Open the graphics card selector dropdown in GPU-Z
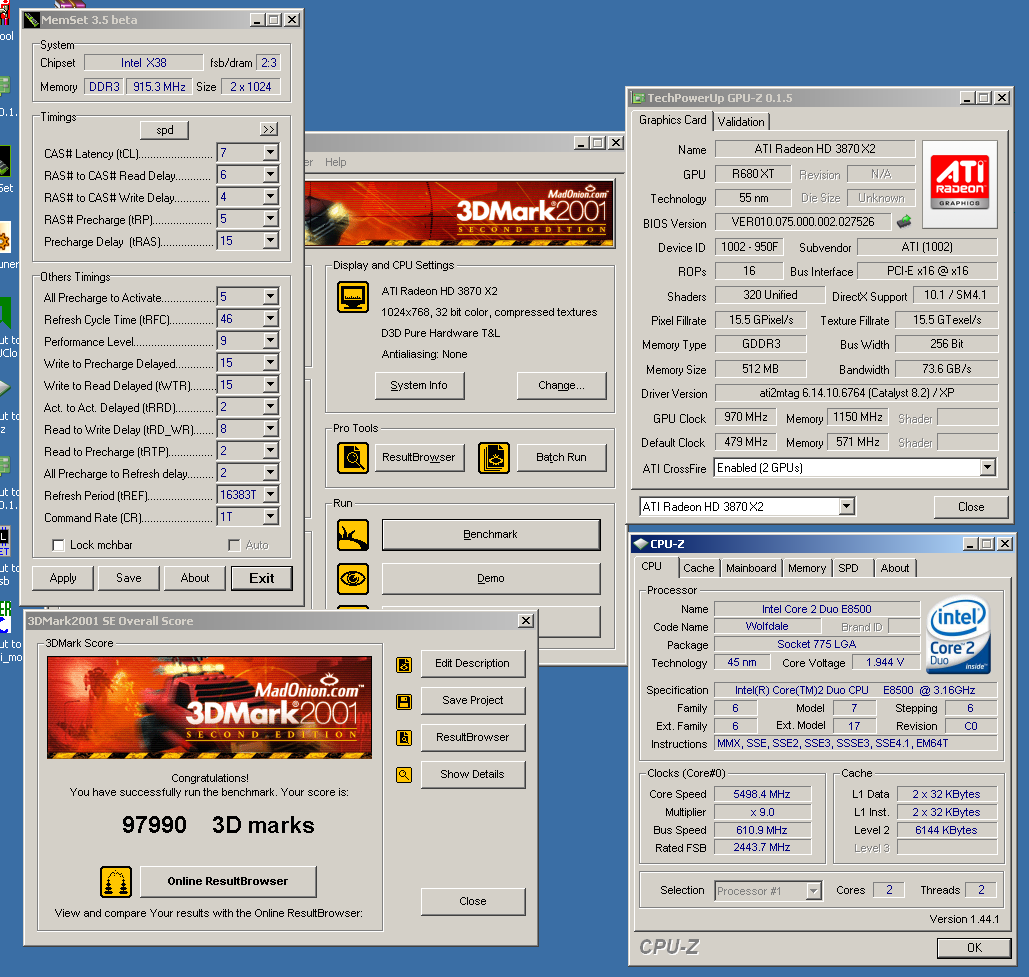 [847, 506]
